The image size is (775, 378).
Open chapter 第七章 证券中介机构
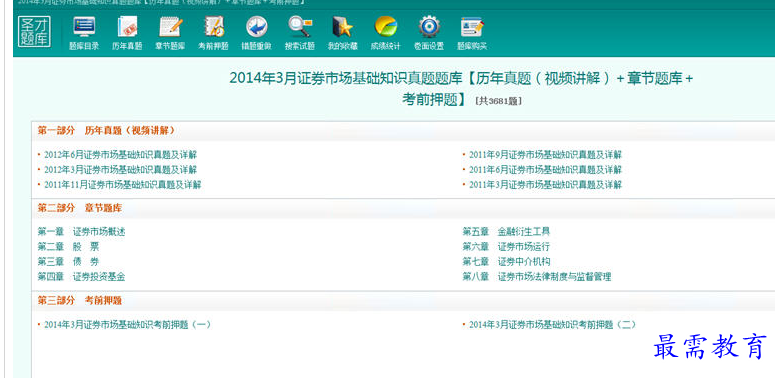click(506, 261)
